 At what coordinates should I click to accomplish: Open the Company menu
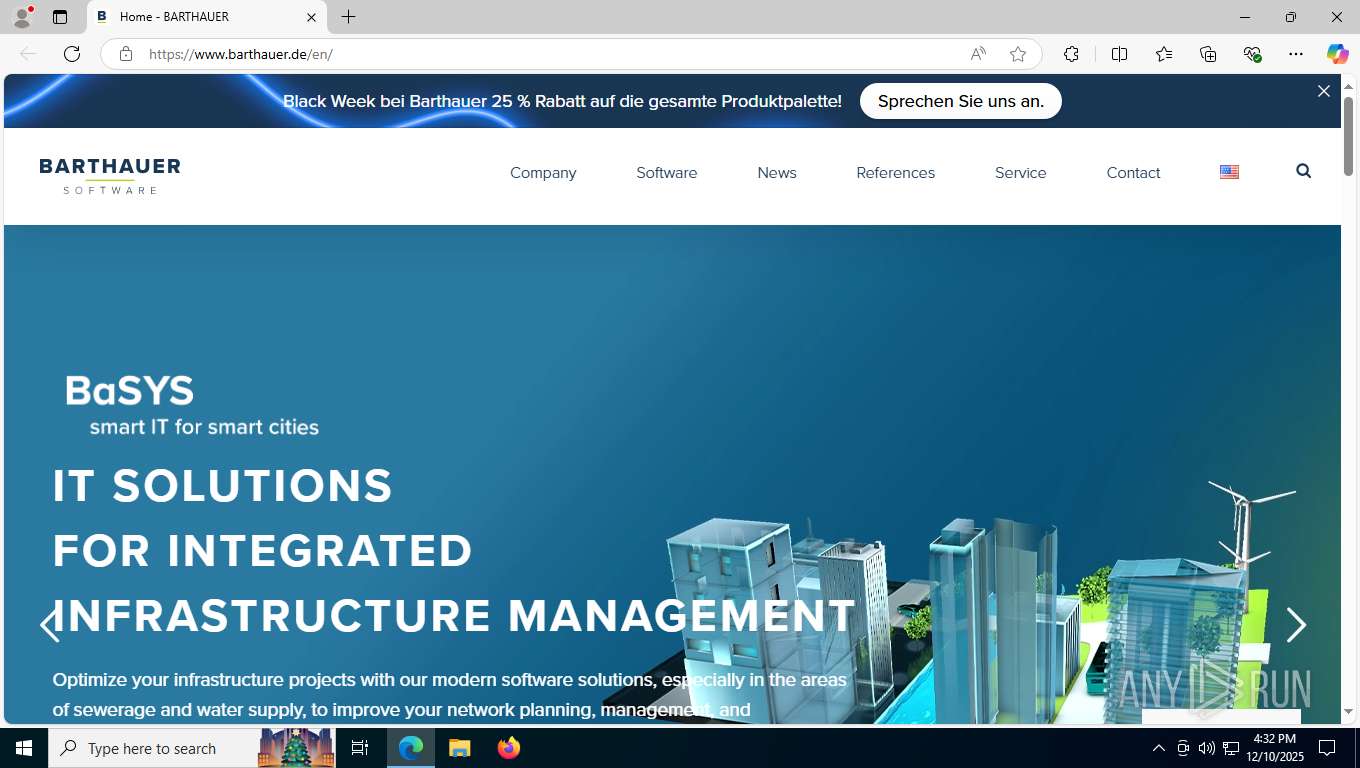point(543,173)
